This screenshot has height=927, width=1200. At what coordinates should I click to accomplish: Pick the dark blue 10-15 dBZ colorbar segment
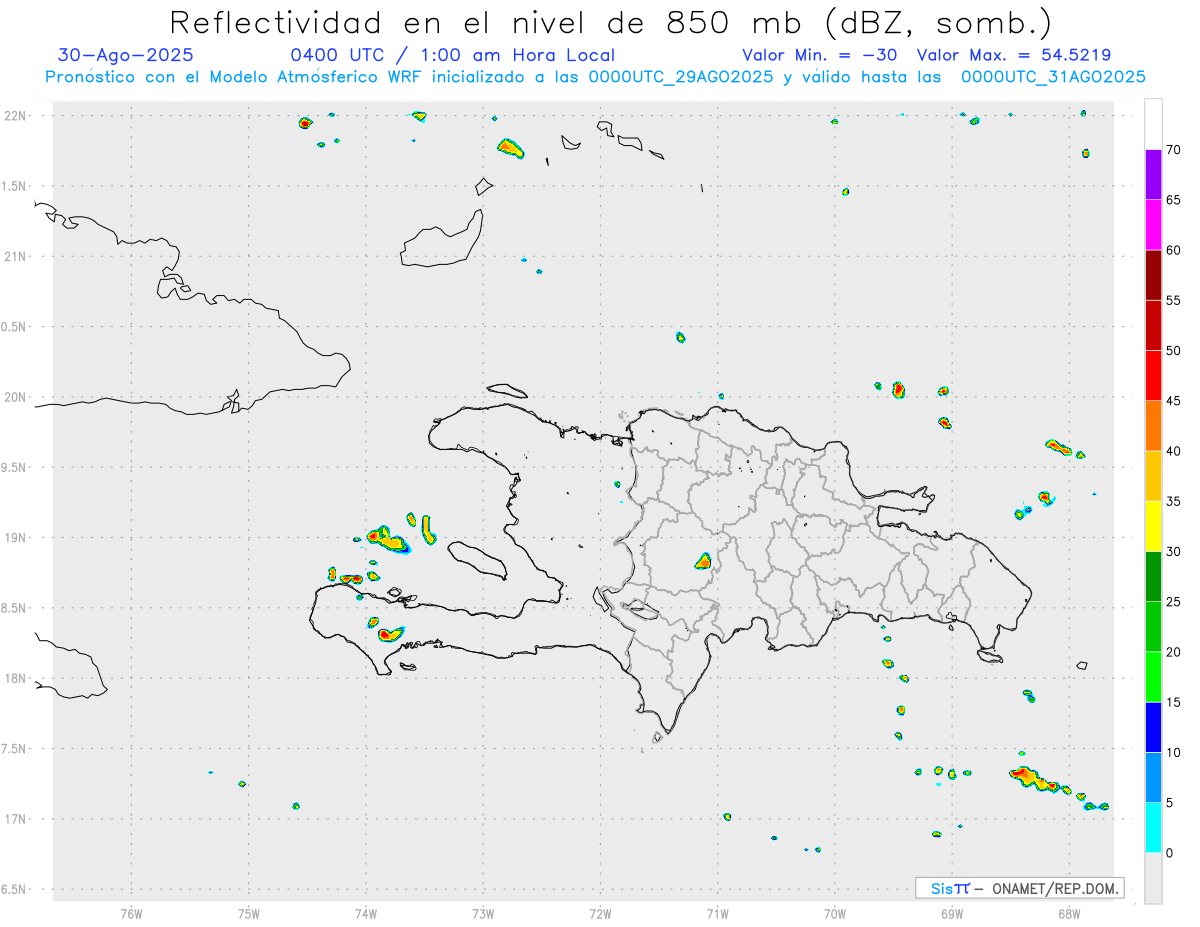tap(1153, 727)
